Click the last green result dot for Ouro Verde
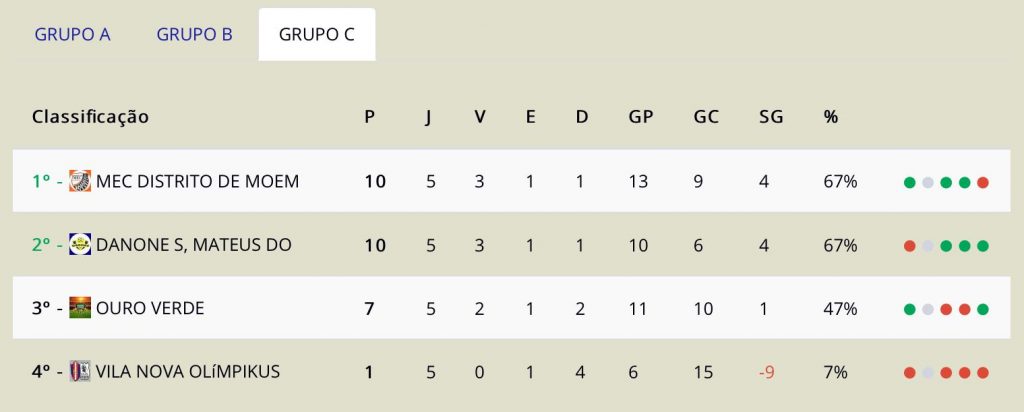This screenshot has width=1024, height=412. click(x=982, y=309)
